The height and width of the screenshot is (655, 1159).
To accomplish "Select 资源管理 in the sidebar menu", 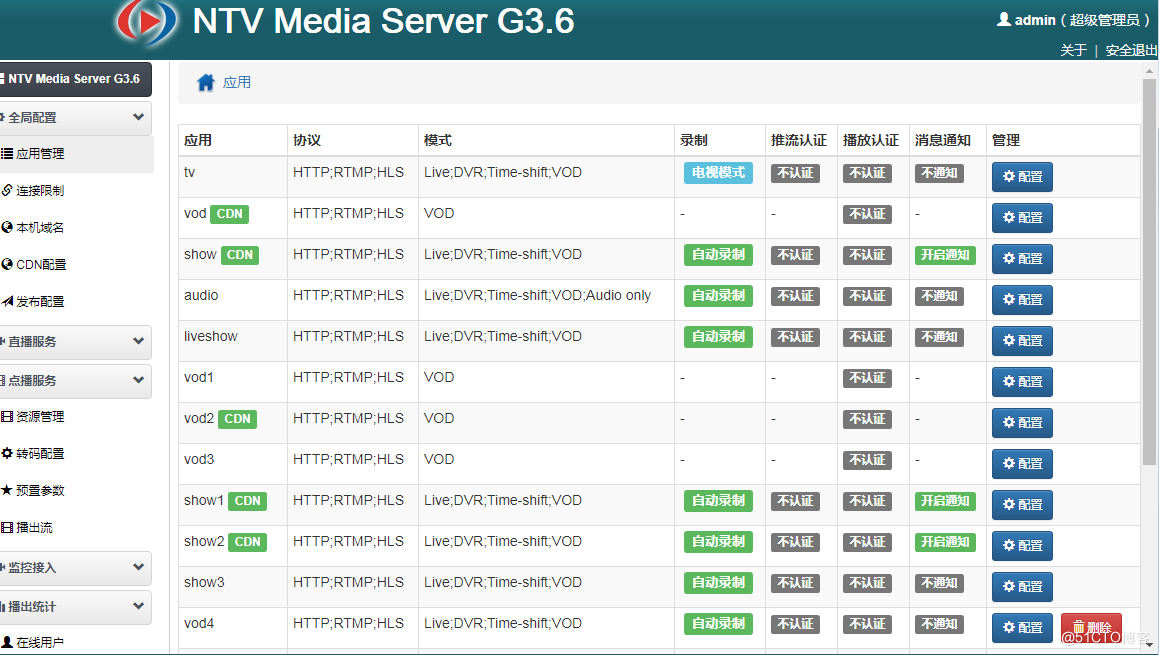I will [x=40, y=416].
